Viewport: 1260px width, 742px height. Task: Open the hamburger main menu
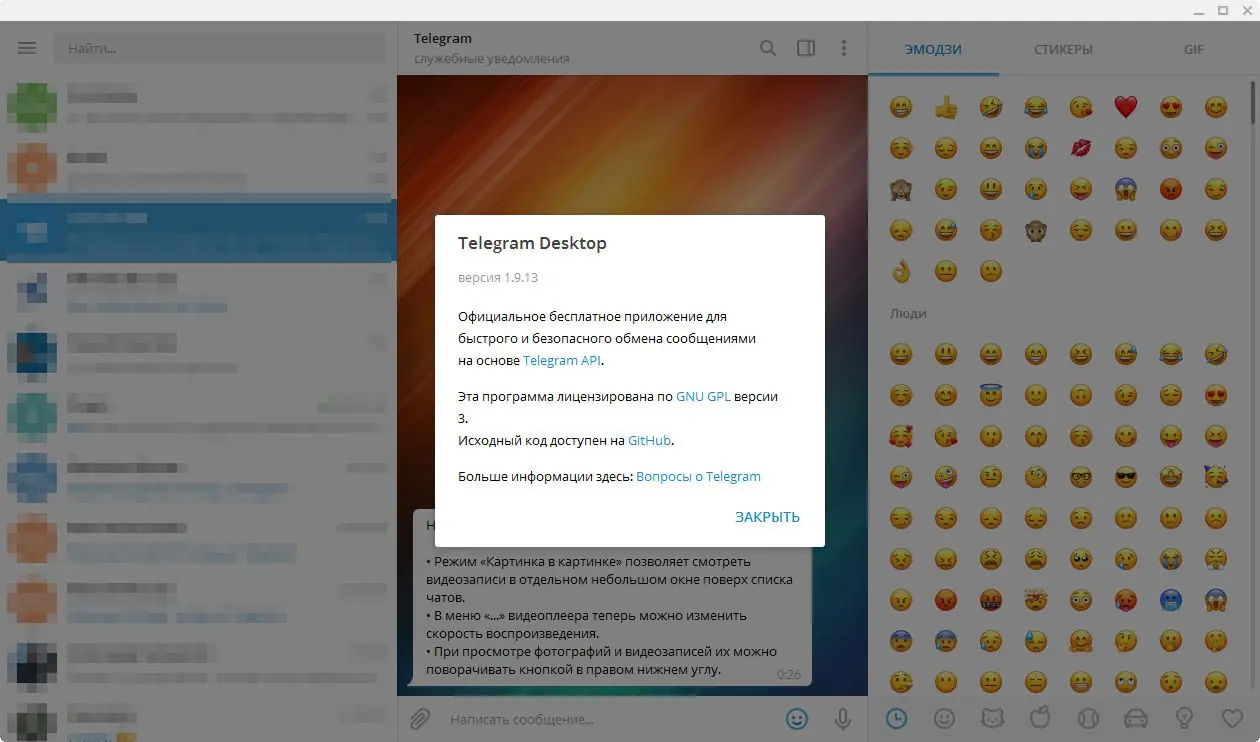coord(27,48)
